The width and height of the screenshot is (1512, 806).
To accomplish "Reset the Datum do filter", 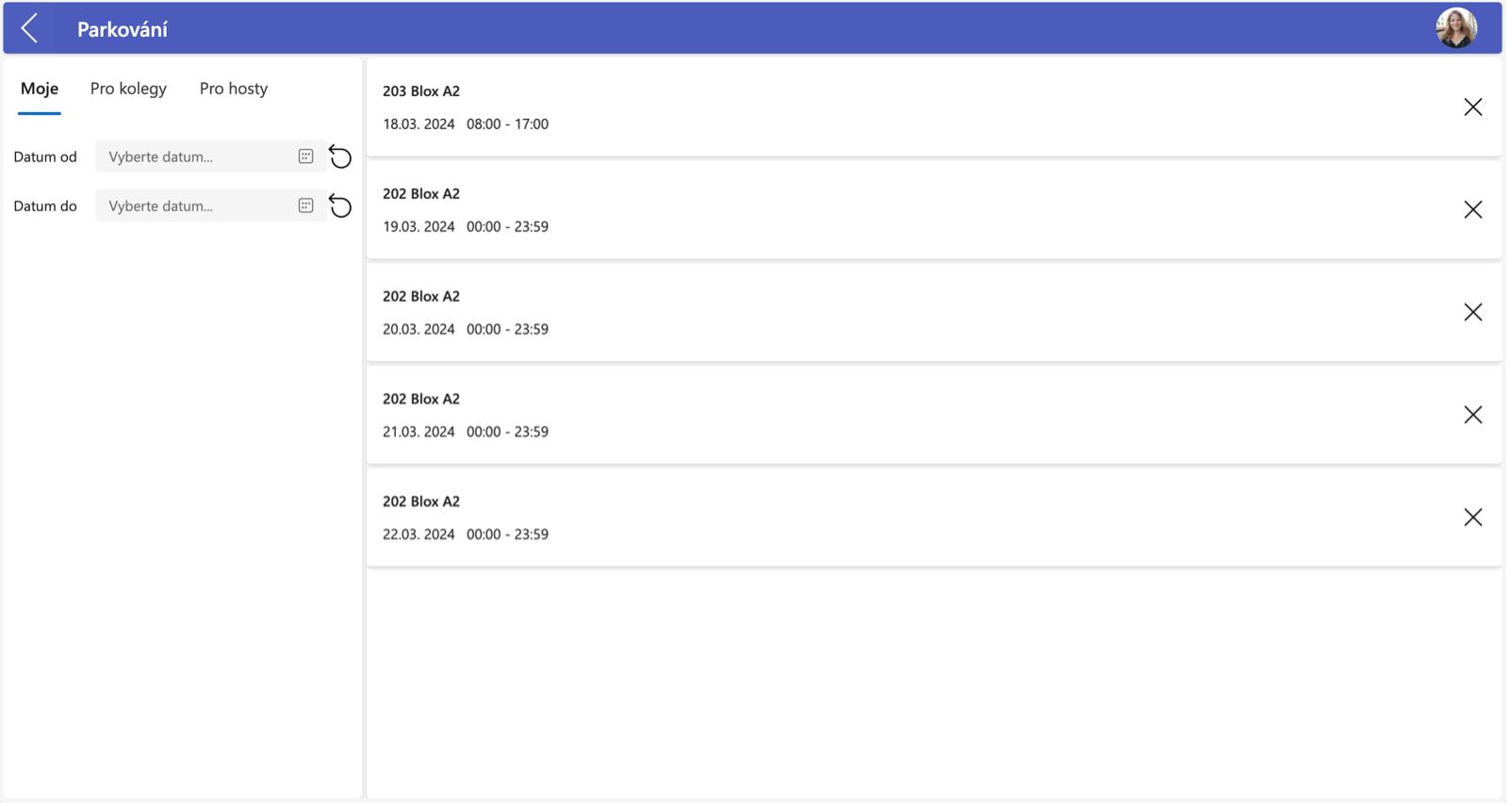I will pyautogui.click(x=341, y=206).
